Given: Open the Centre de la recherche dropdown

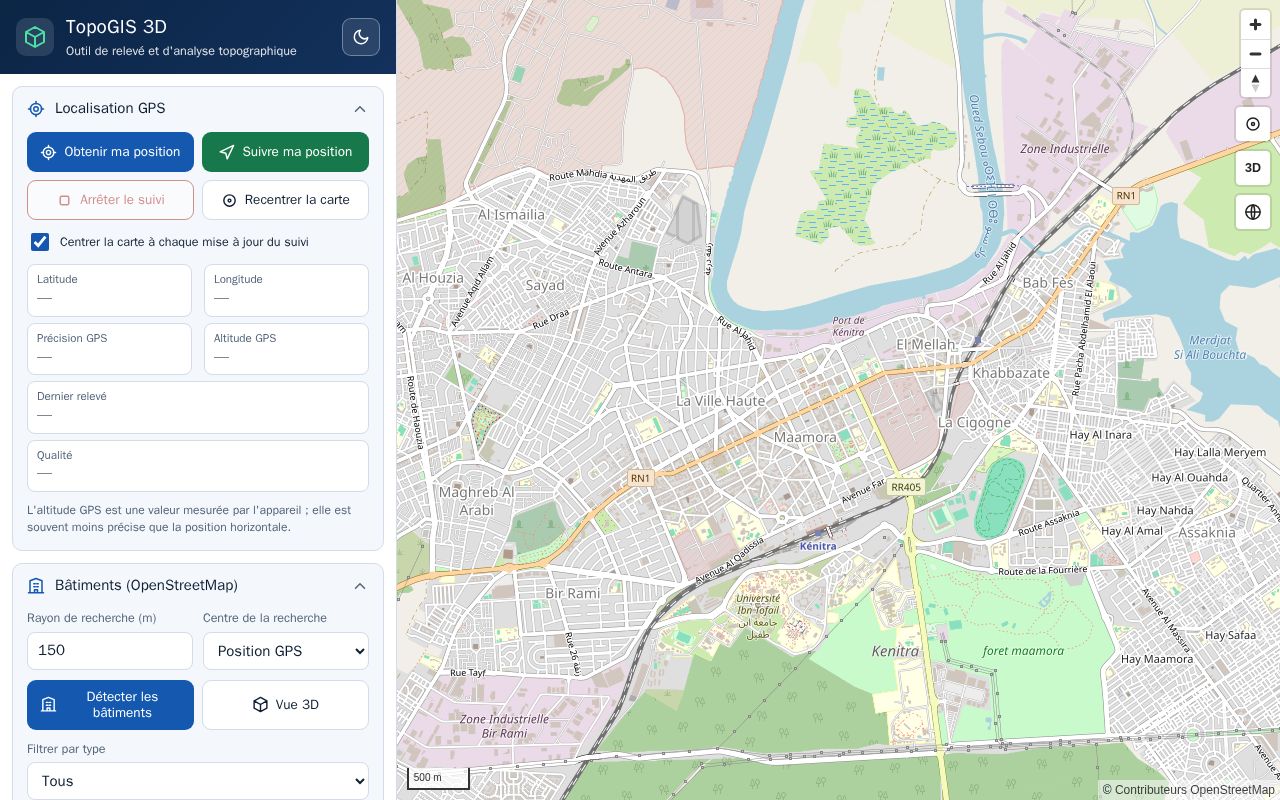Looking at the screenshot, I should 286,651.
